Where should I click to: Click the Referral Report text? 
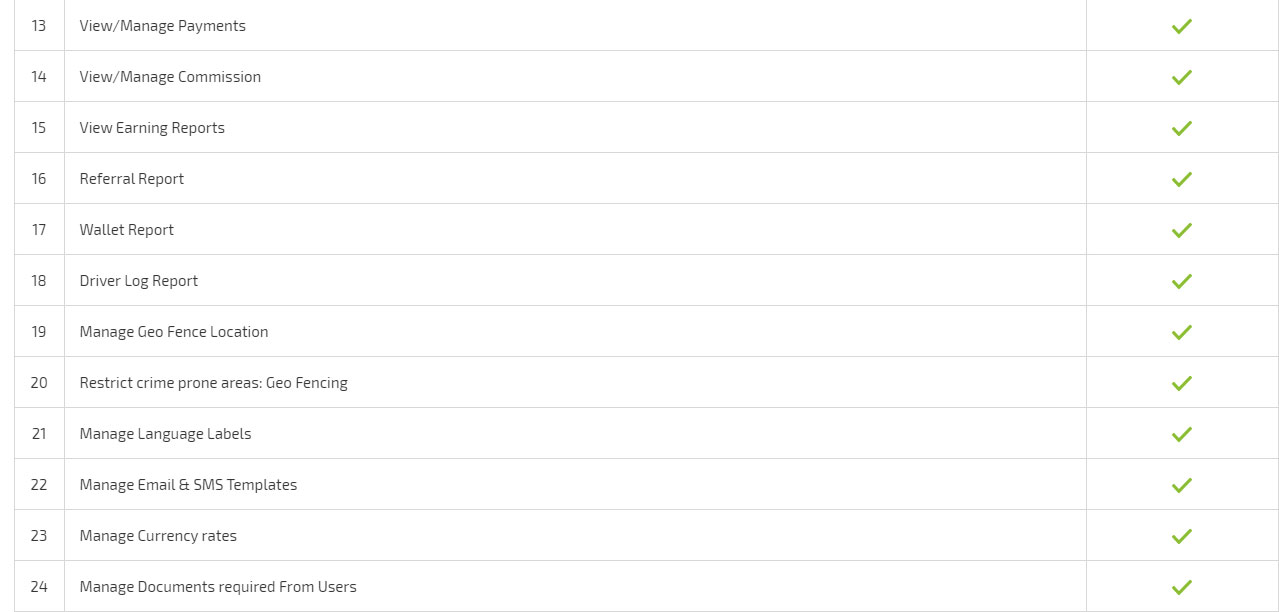[132, 179]
